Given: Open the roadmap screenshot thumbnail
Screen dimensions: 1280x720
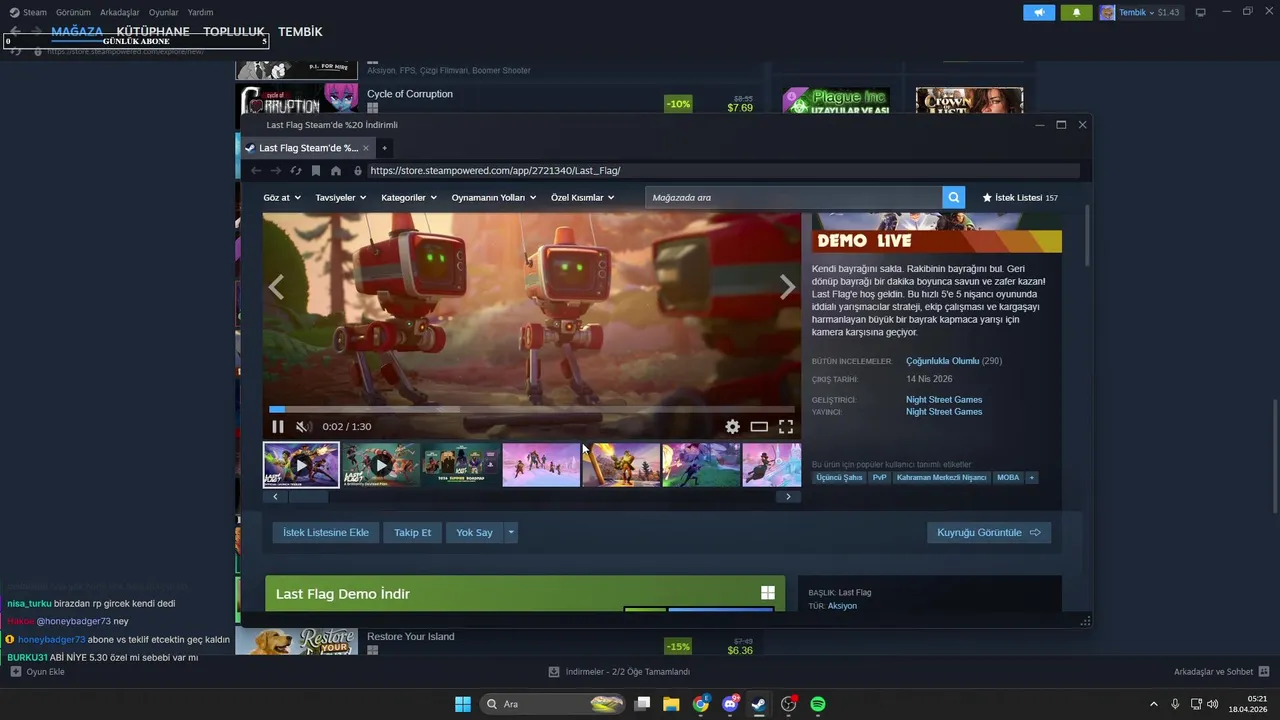Looking at the screenshot, I should tap(461, 465).
